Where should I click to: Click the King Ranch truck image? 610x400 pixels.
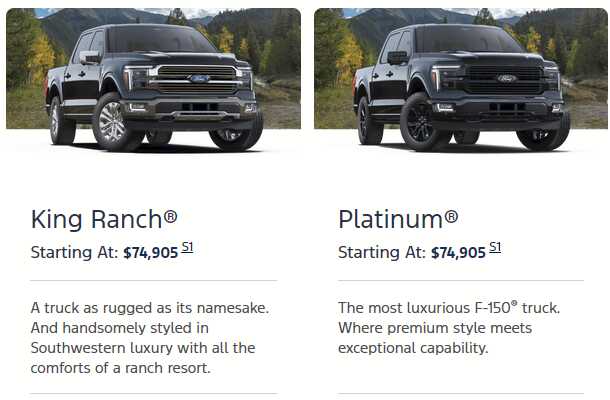click(x=154, y=80)
